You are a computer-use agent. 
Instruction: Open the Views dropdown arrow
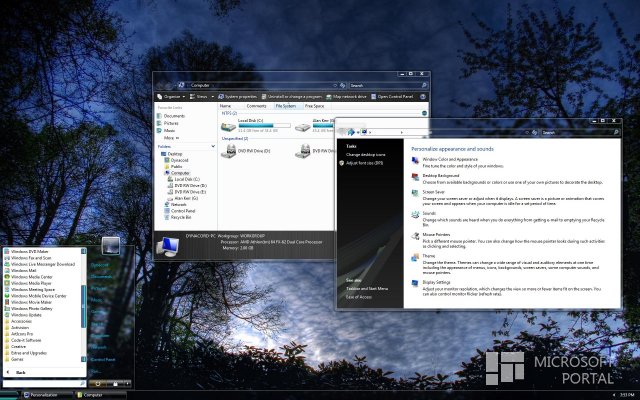[213, 97]
